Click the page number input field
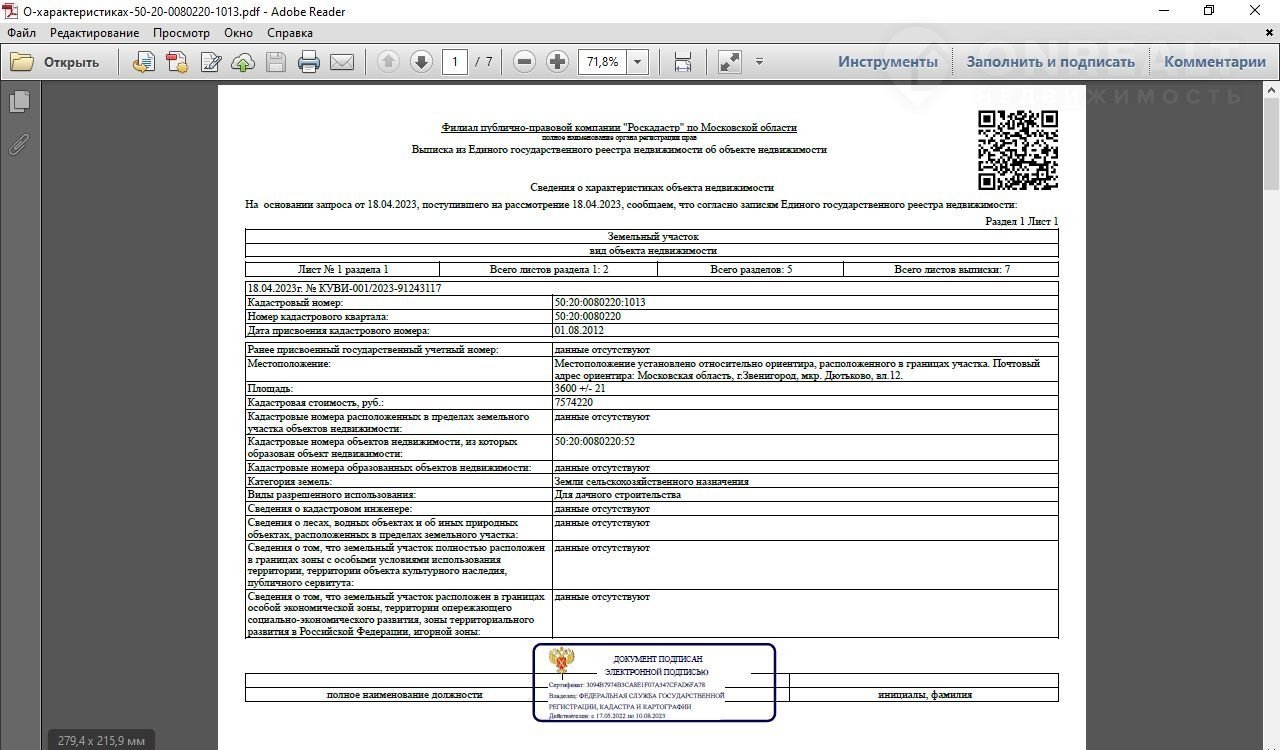Screen dimensions: 1280x750 455,62
